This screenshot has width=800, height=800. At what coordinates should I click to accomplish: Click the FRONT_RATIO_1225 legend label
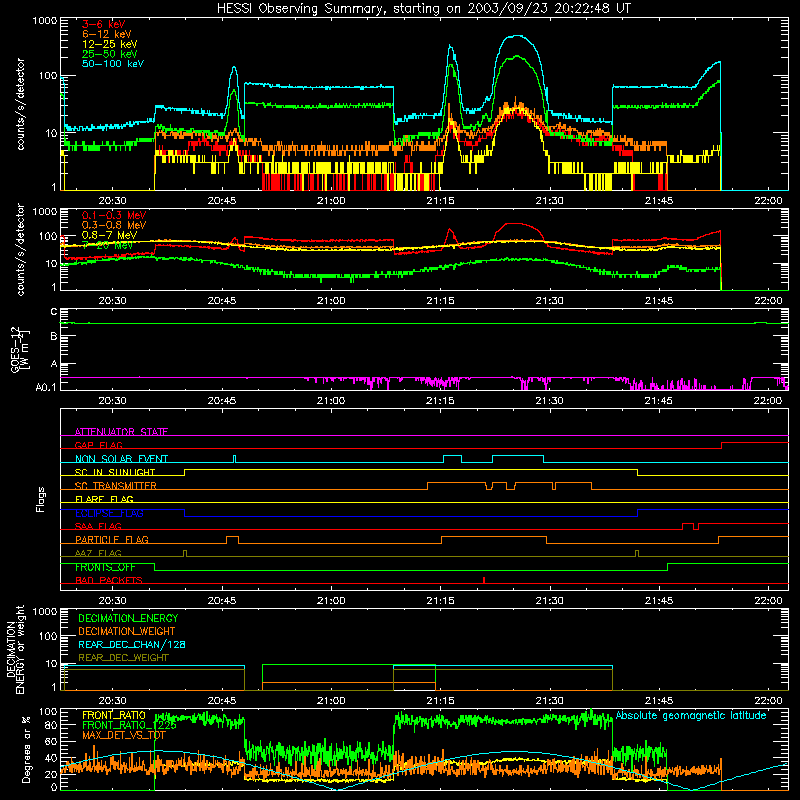click(129, 725)
